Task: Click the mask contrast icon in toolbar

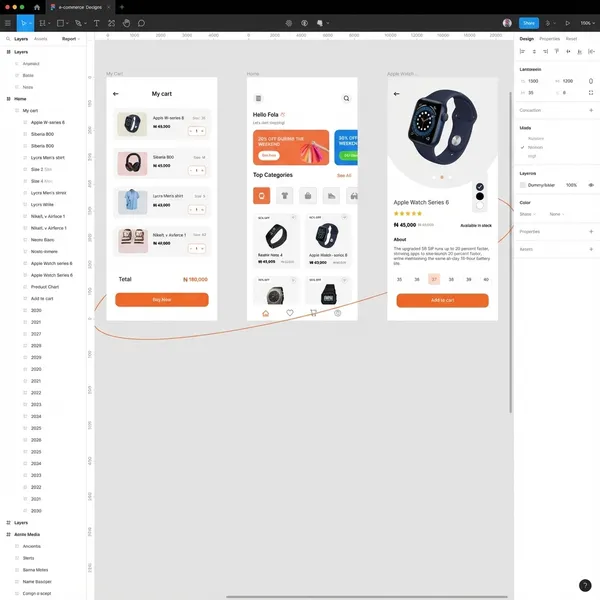Action: coord(304,23)
